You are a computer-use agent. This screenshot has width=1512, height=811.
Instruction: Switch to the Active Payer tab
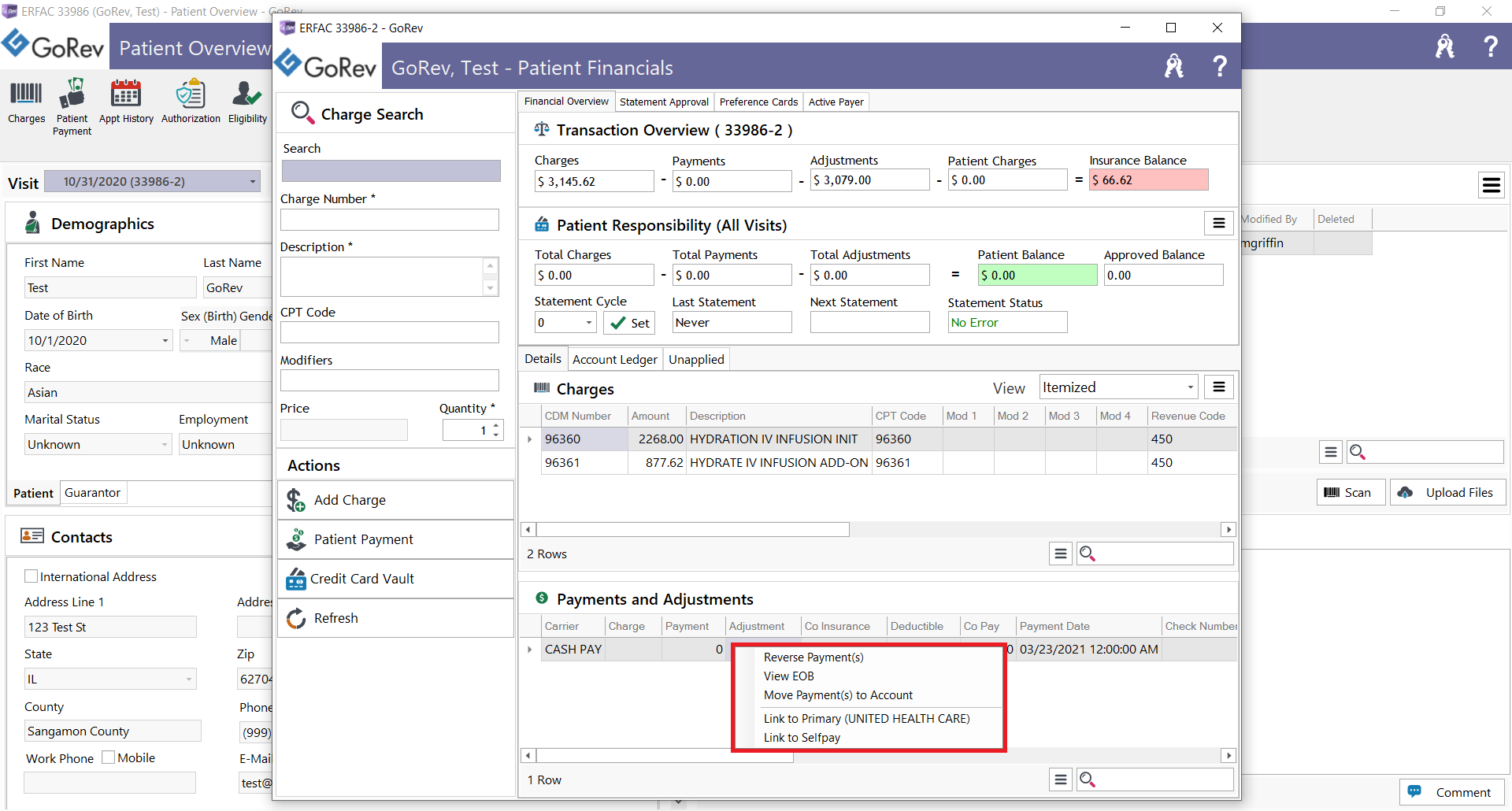(836, 102)
